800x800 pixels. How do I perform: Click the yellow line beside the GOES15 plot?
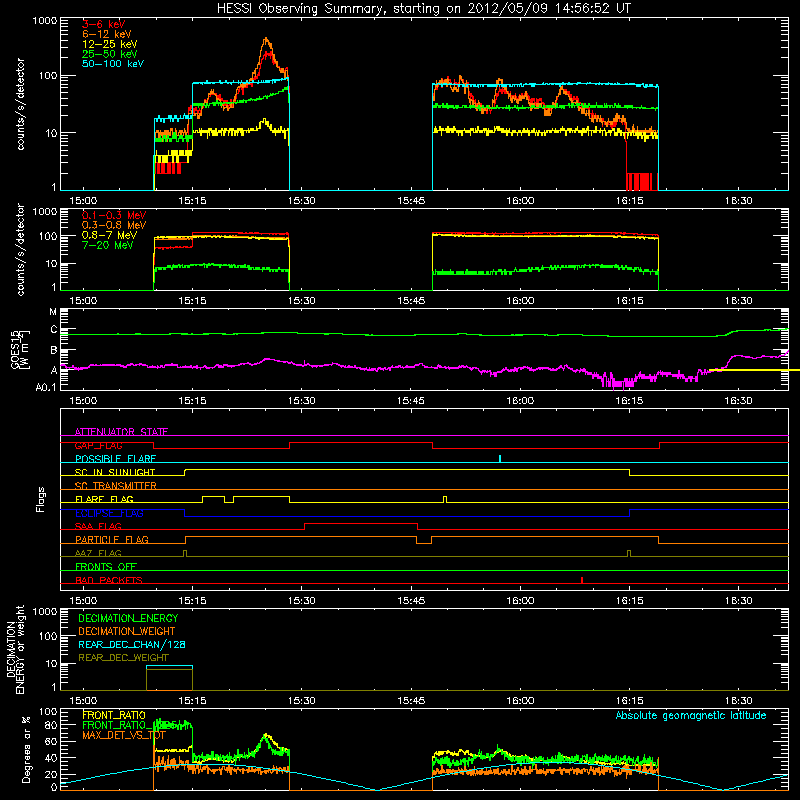(755, 370)
